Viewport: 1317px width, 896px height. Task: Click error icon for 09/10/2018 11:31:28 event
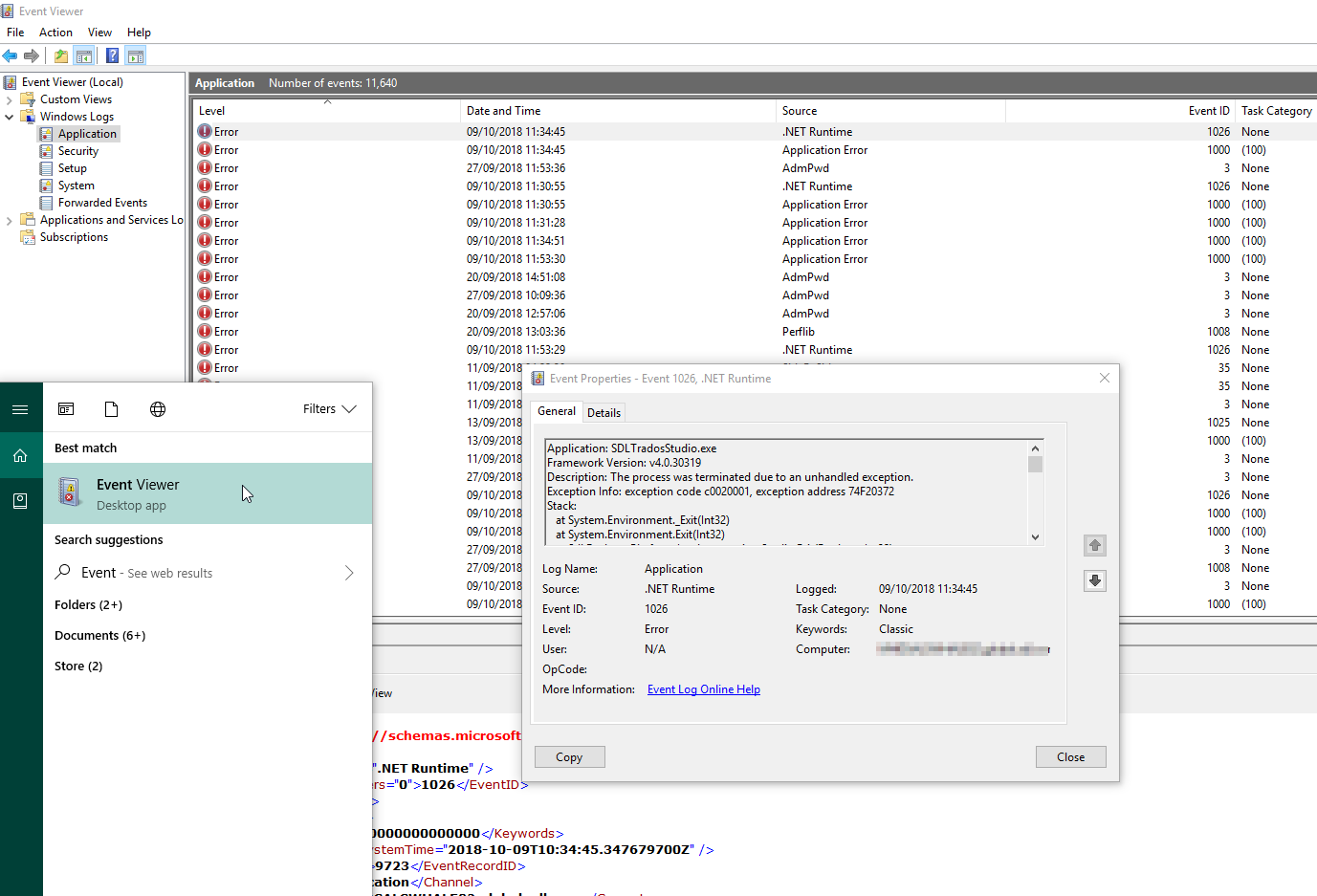pyautogui.click(x=205, y=223)
